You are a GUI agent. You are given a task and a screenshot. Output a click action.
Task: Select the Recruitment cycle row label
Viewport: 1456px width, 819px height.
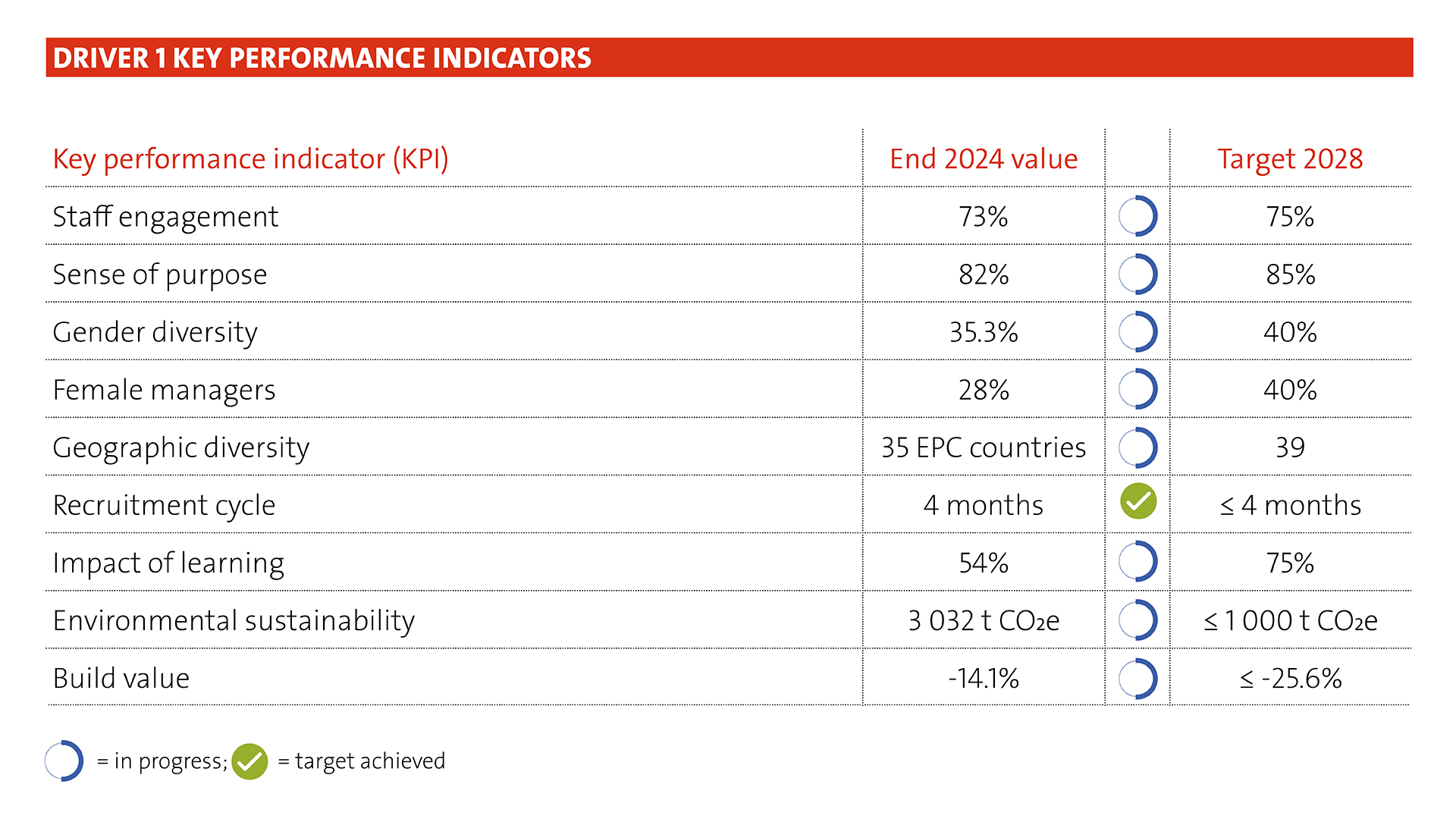coord(164,505)
